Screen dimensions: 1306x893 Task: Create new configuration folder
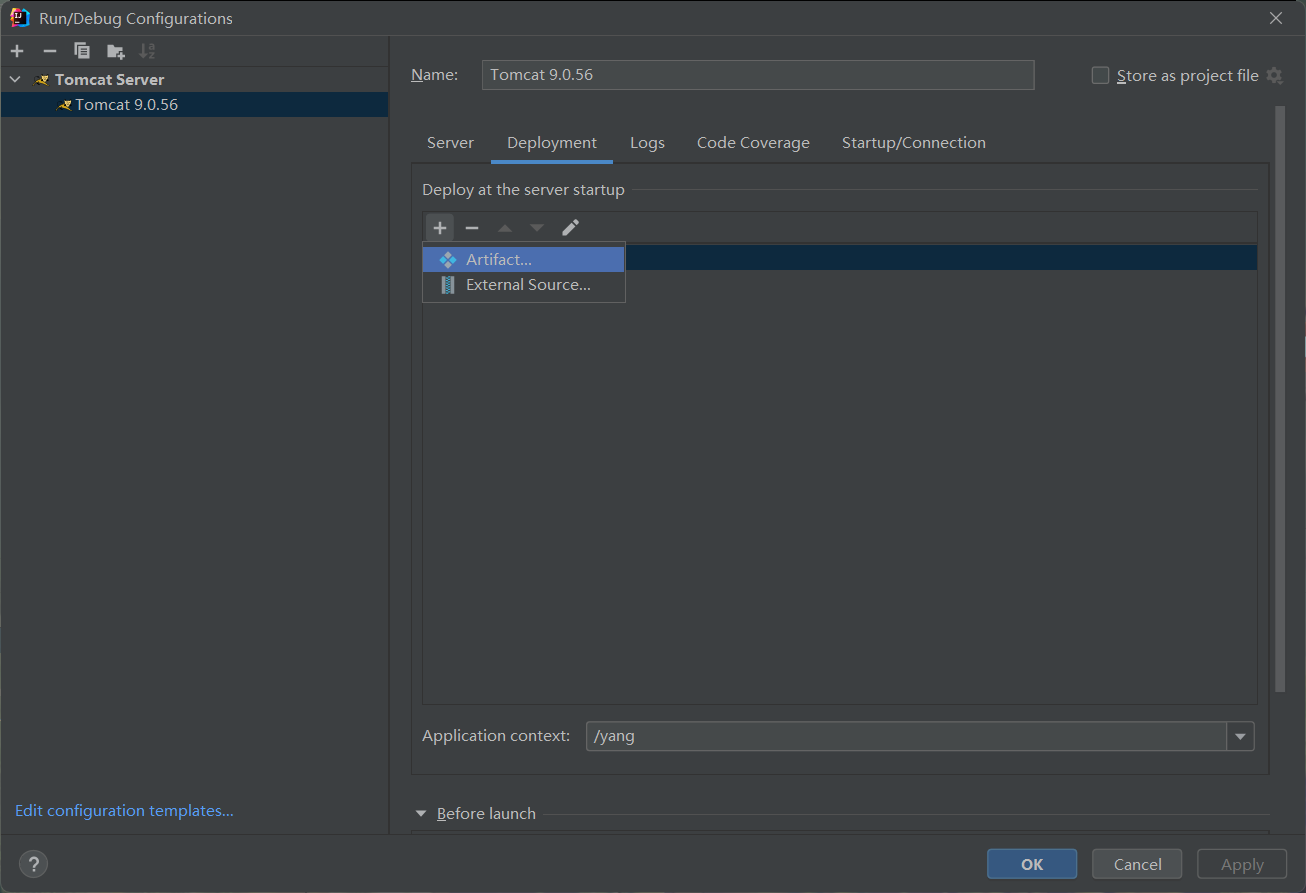116,51
